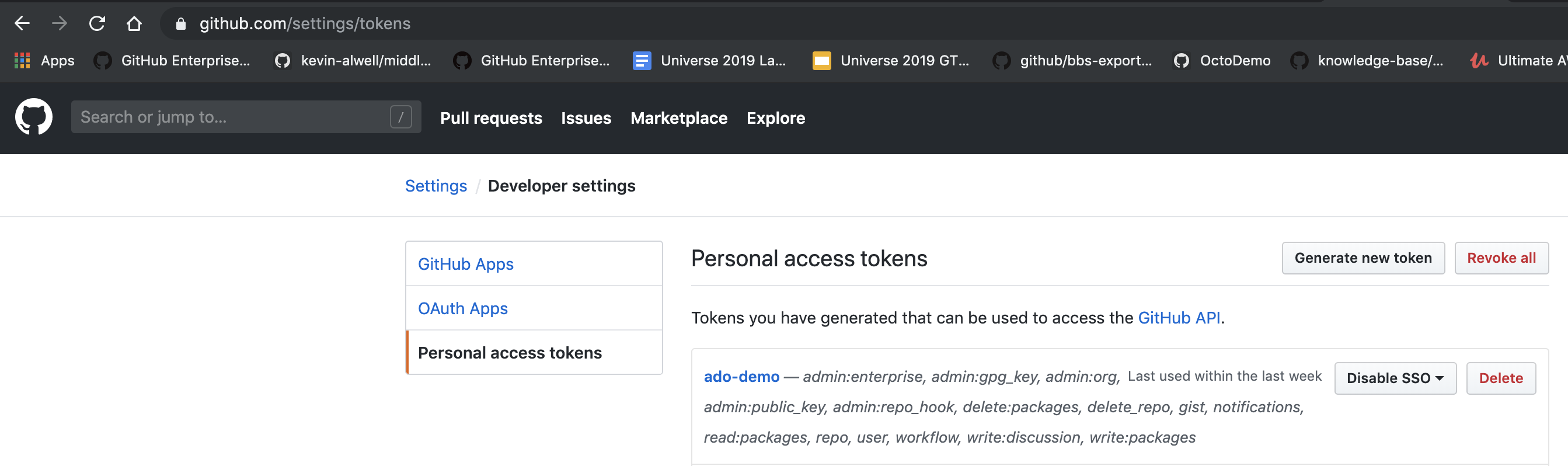This screenshot has height=466, width=1568.
Task: Open the Universe 2019 GT... slides bookmark
Action: click(890, 60)
